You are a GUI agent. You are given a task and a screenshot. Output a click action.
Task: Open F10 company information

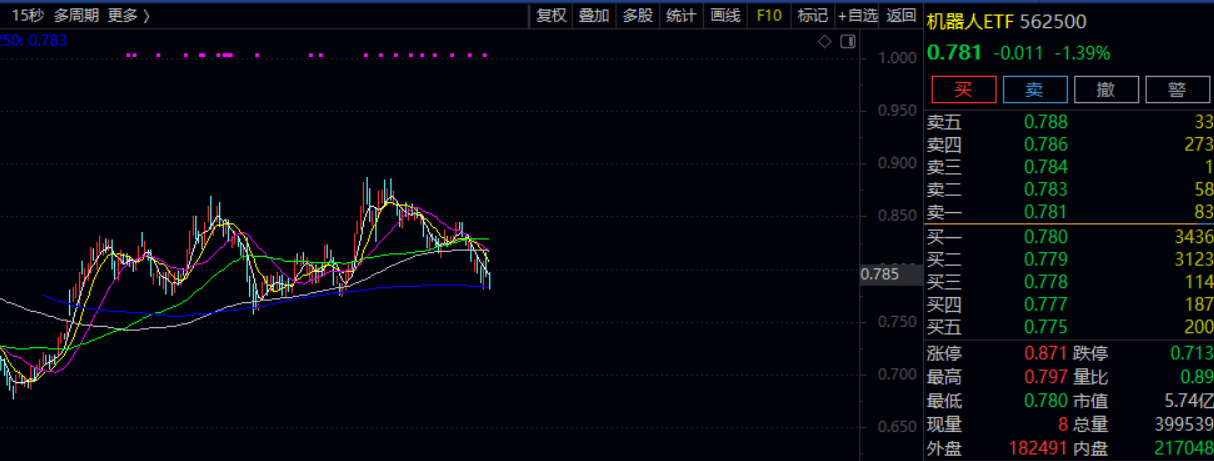point(769,15)
